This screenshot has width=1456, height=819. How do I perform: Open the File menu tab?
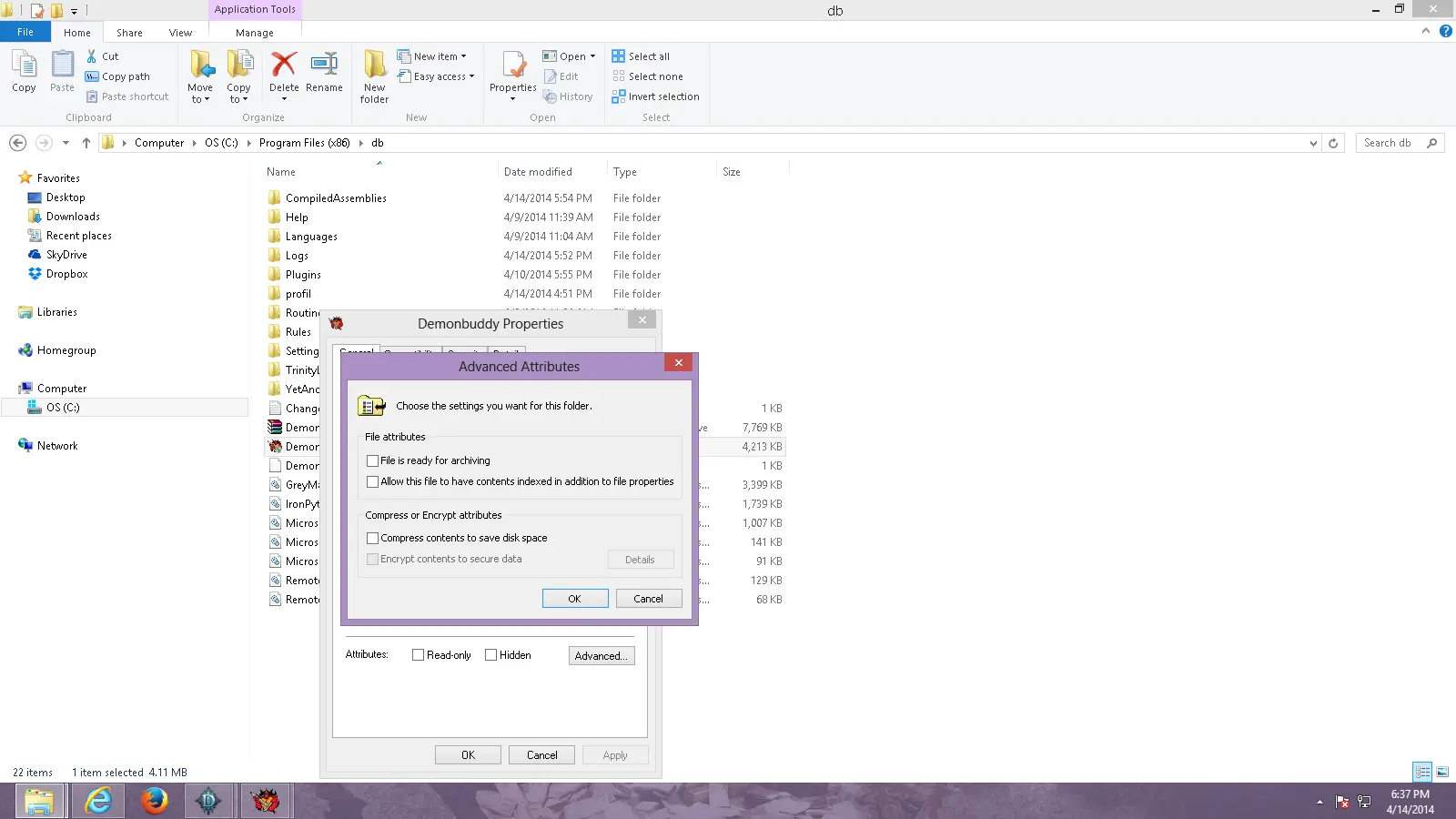tap(25, 32)
